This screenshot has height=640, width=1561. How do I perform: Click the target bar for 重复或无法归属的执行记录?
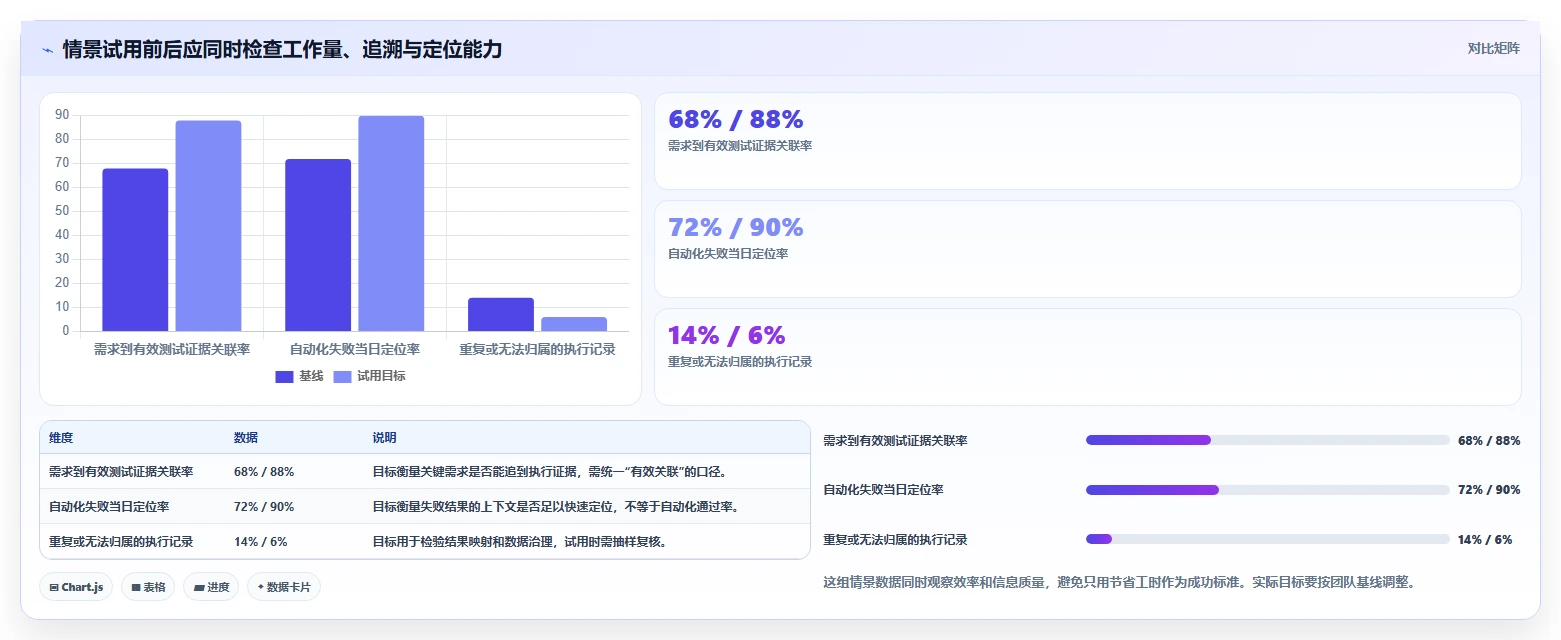pos(574,324)
